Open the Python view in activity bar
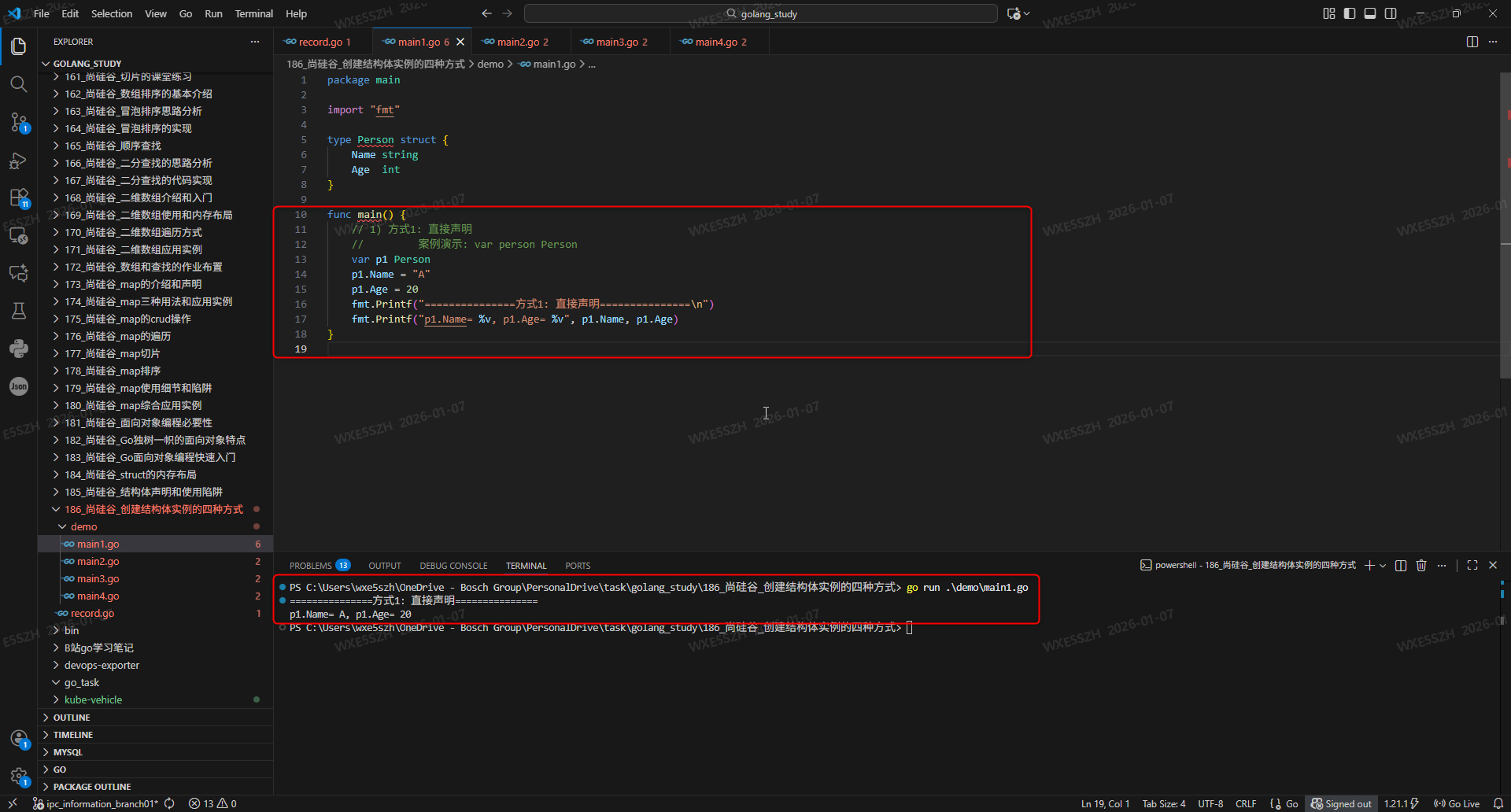 (x=19, y=349)
